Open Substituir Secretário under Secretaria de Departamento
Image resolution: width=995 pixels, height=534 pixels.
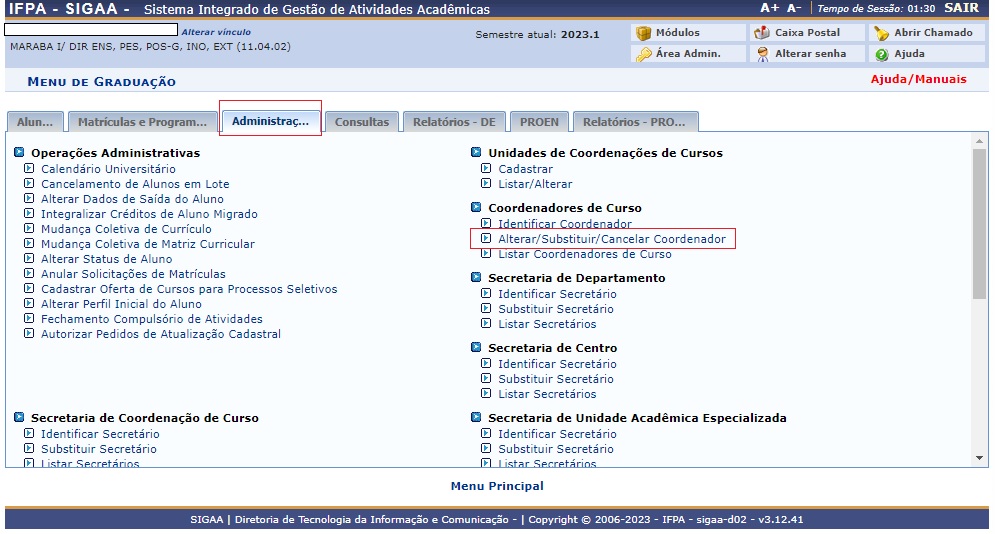tap(556, 309)
